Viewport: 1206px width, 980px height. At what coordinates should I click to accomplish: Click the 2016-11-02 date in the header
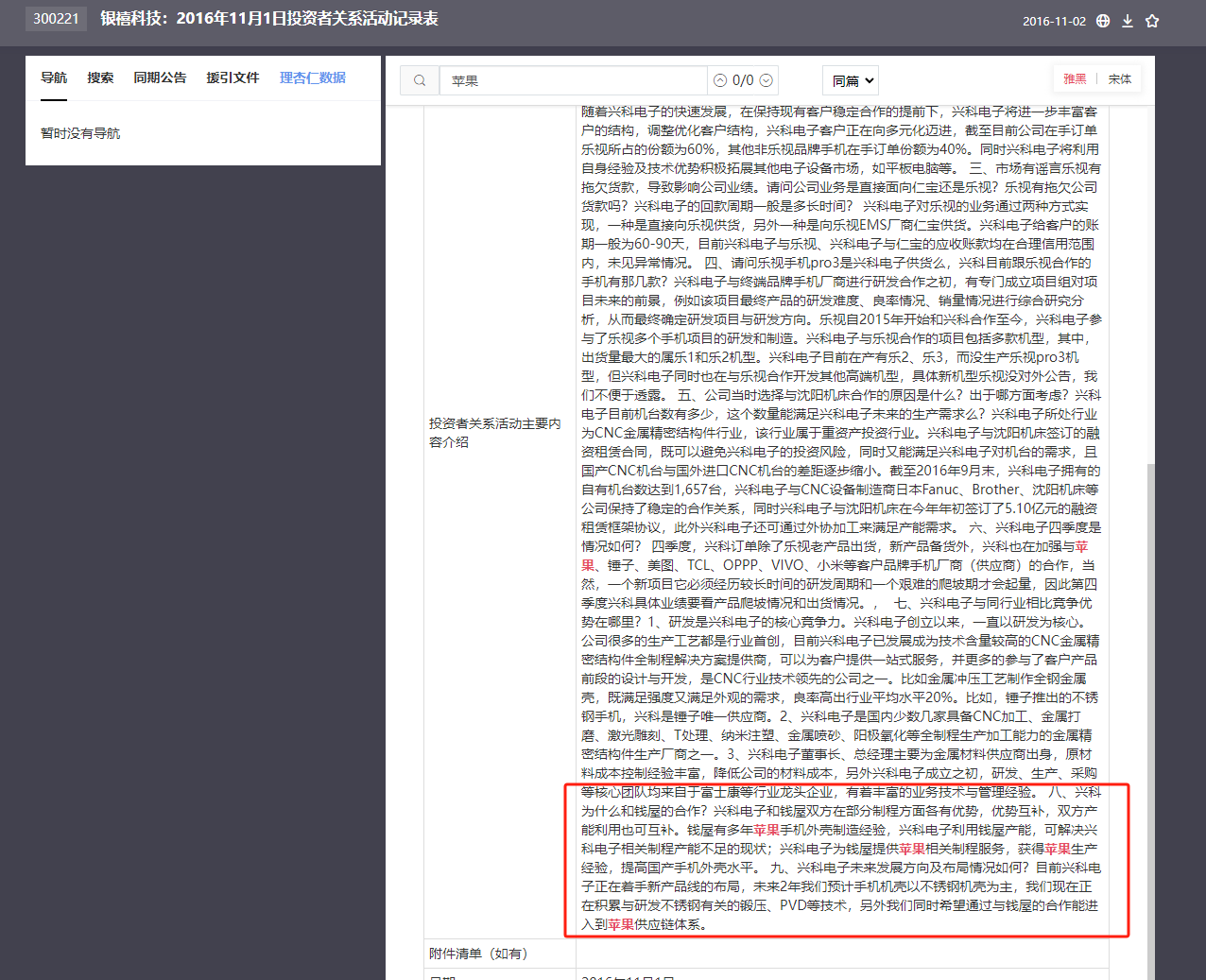pyautogui.click(x=1054, y=21)
